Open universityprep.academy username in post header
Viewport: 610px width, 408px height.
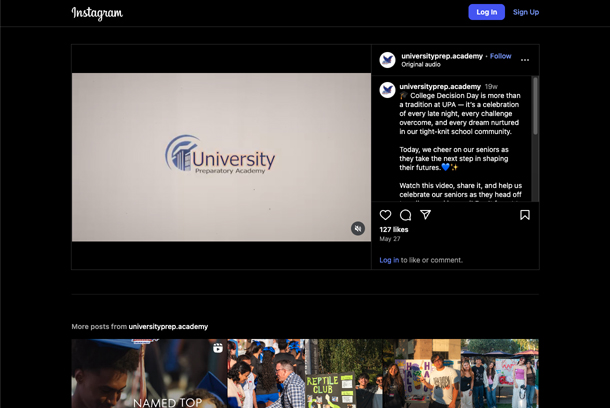442,56
